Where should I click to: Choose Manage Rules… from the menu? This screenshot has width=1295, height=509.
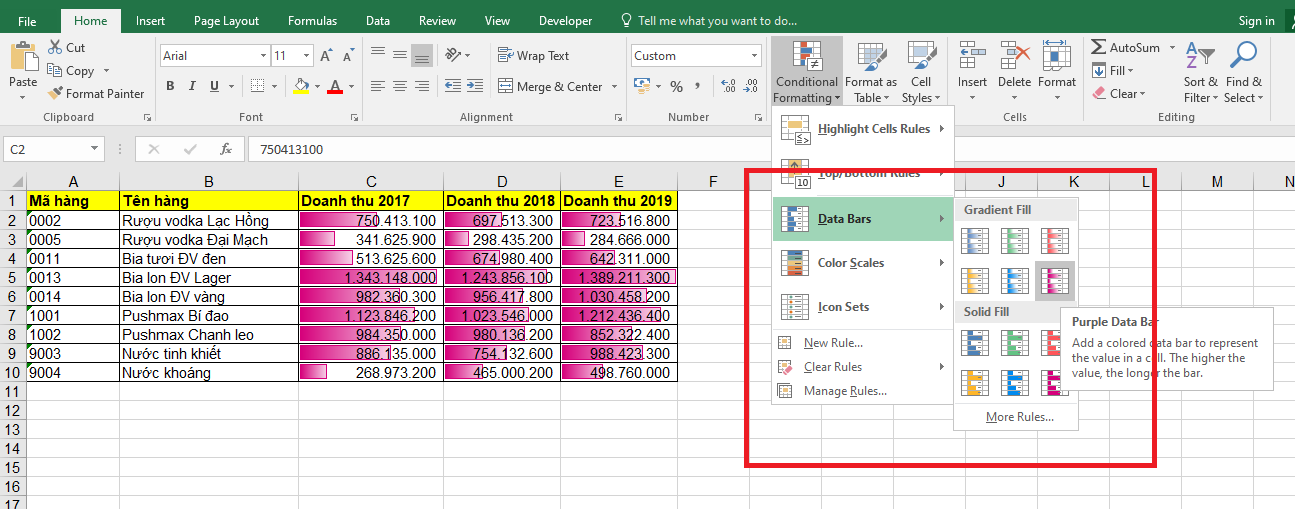pos(845,391)
